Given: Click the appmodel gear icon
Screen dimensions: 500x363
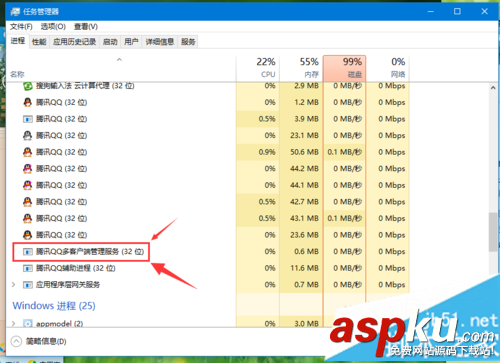Looking at the screenshot, I should coord(27,323).
